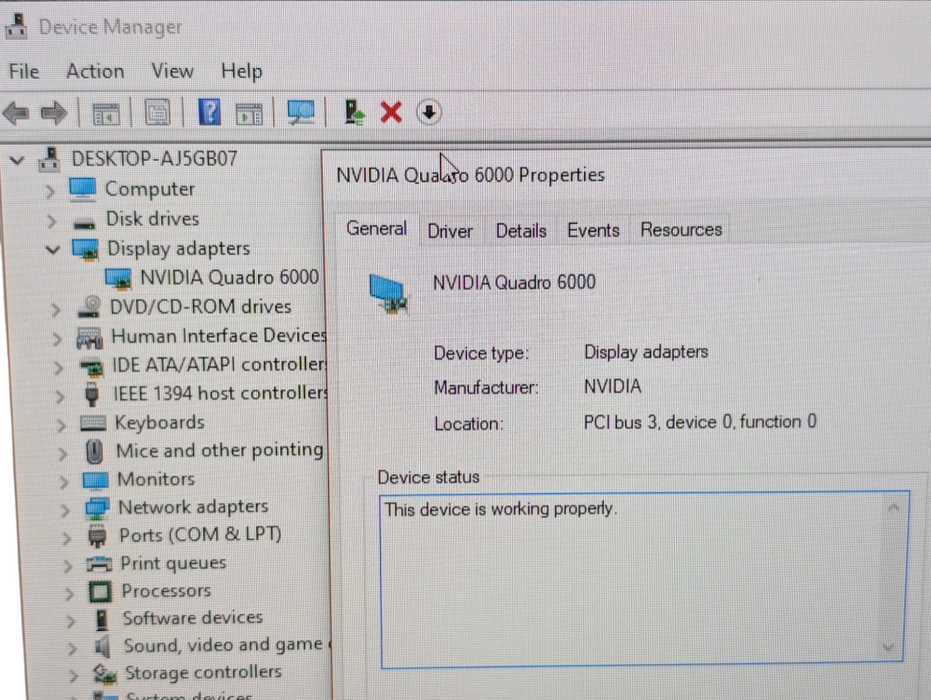Switch to the Resources tab
The image size is (931, 700).
(681, 229)
